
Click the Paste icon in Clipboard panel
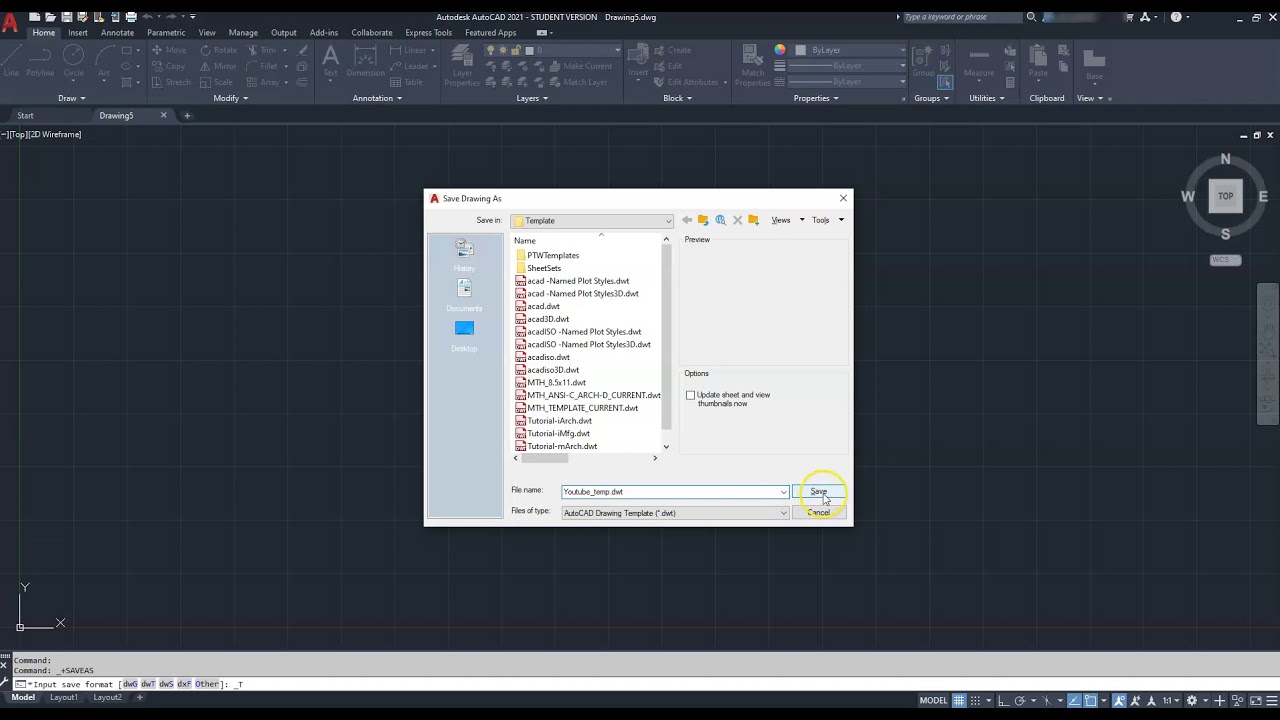pyautogui.click(x=1039, y=62)
